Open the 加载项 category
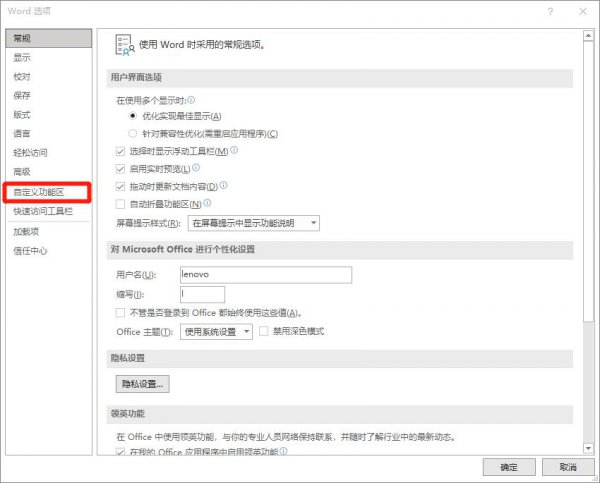Image resolution: width=600 pixels, height=483 pixels. [49, 232]
